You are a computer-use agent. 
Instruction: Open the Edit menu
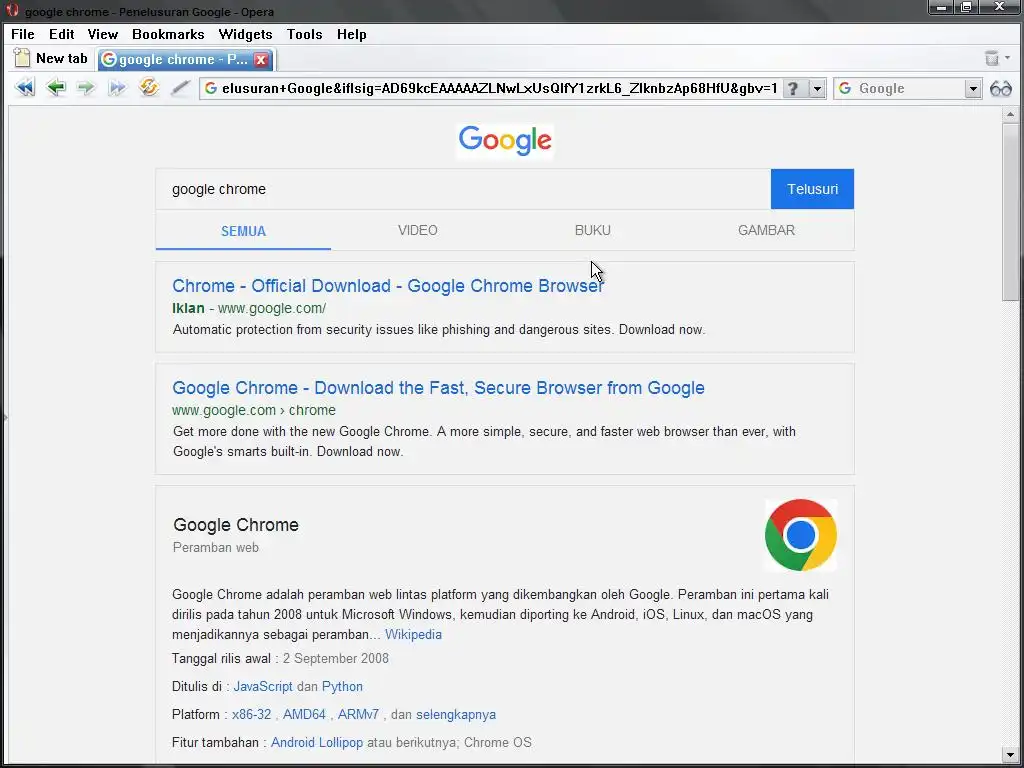point(61,34)
